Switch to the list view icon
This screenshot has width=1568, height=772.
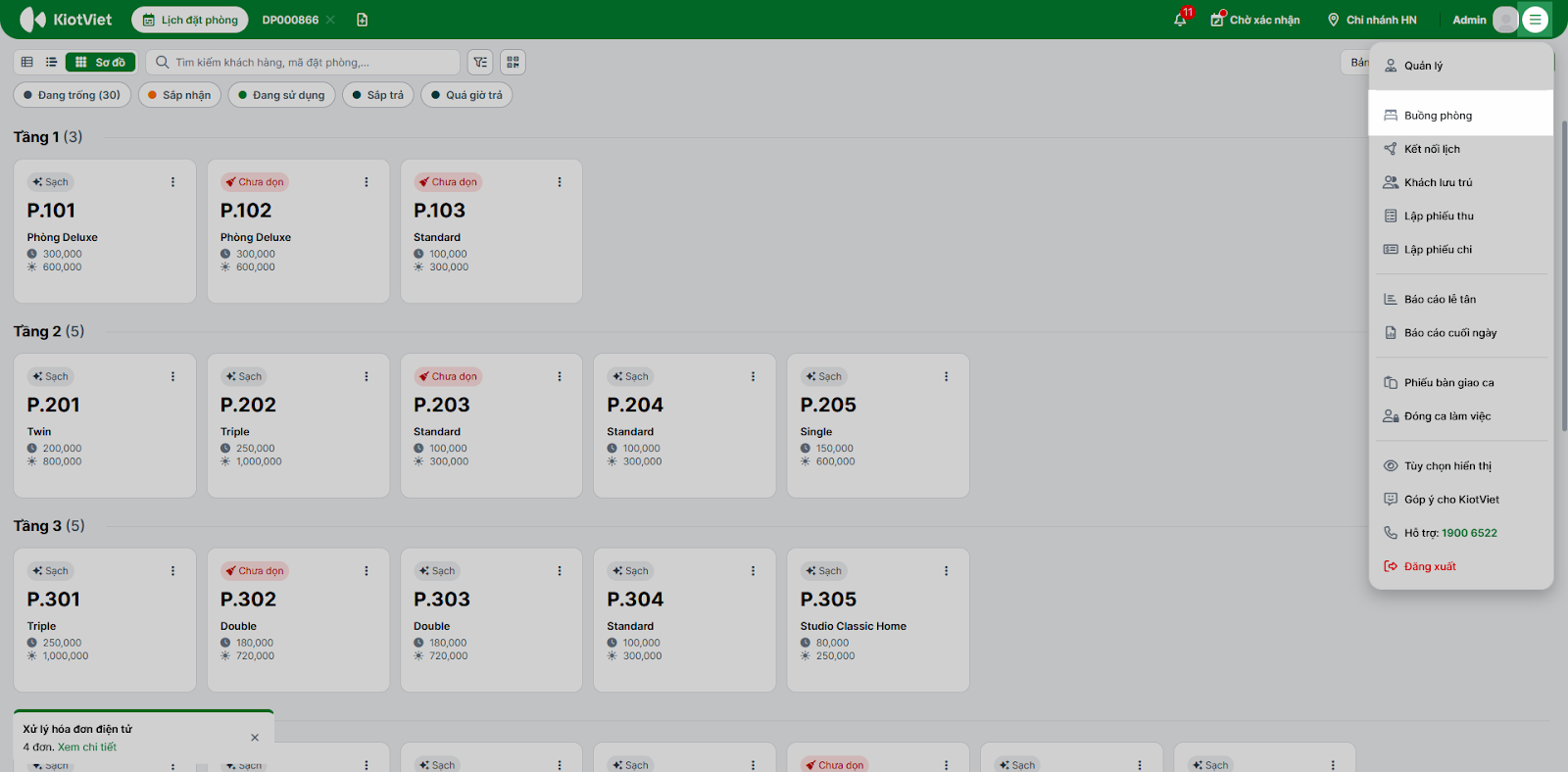(x=51, y=63)
